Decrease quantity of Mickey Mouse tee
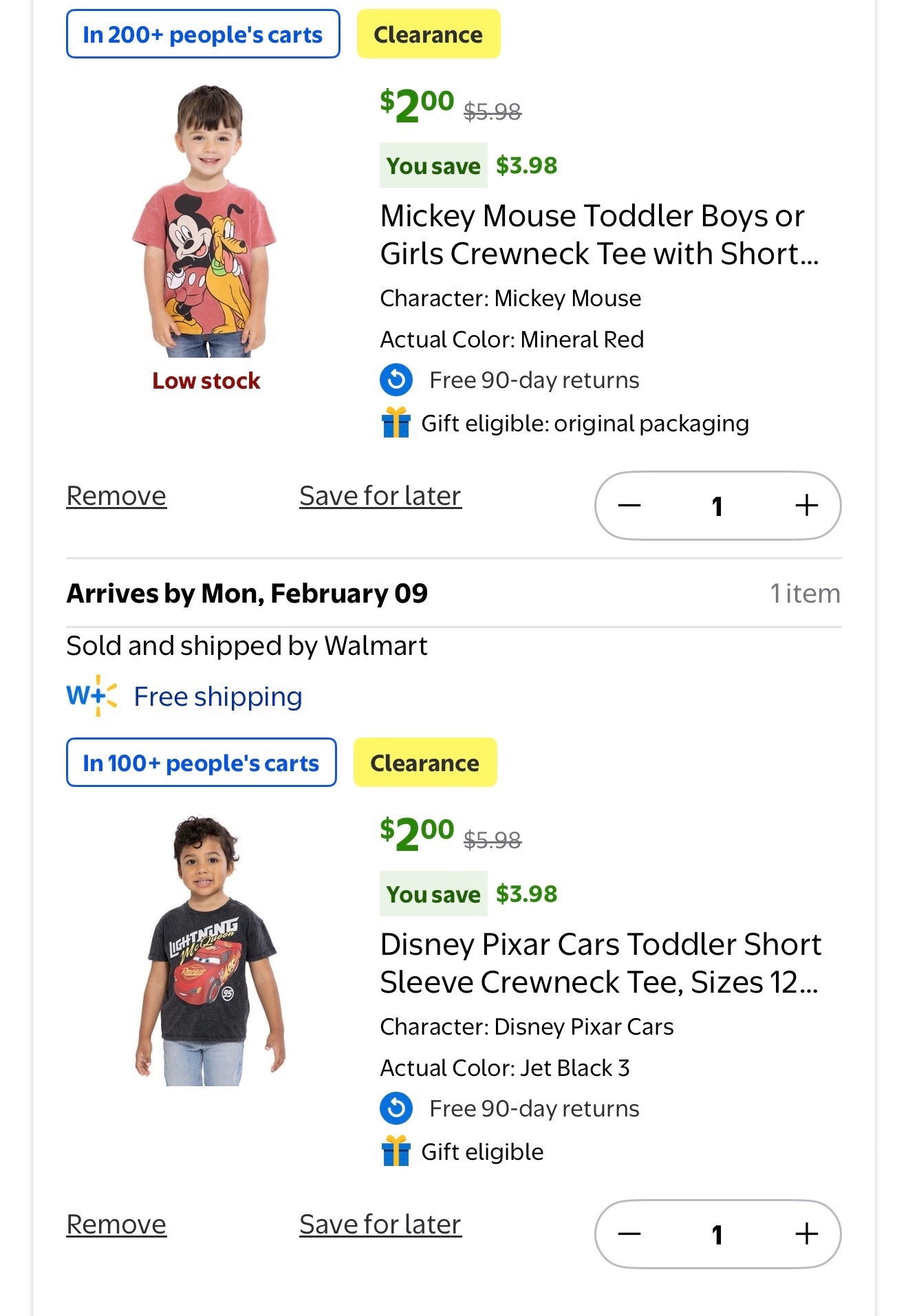 point(629,506)
